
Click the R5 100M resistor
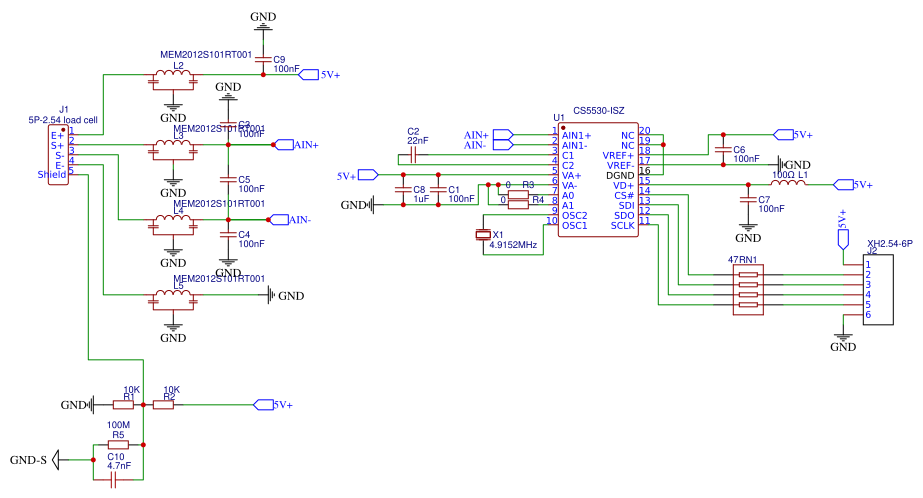118,444
